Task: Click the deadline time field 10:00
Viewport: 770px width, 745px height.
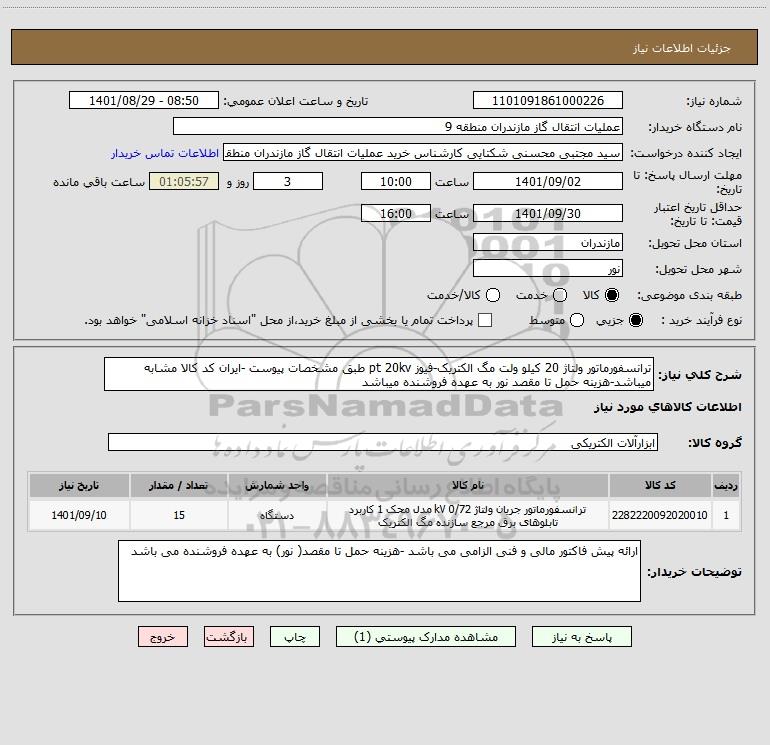Action: point(396,182)
